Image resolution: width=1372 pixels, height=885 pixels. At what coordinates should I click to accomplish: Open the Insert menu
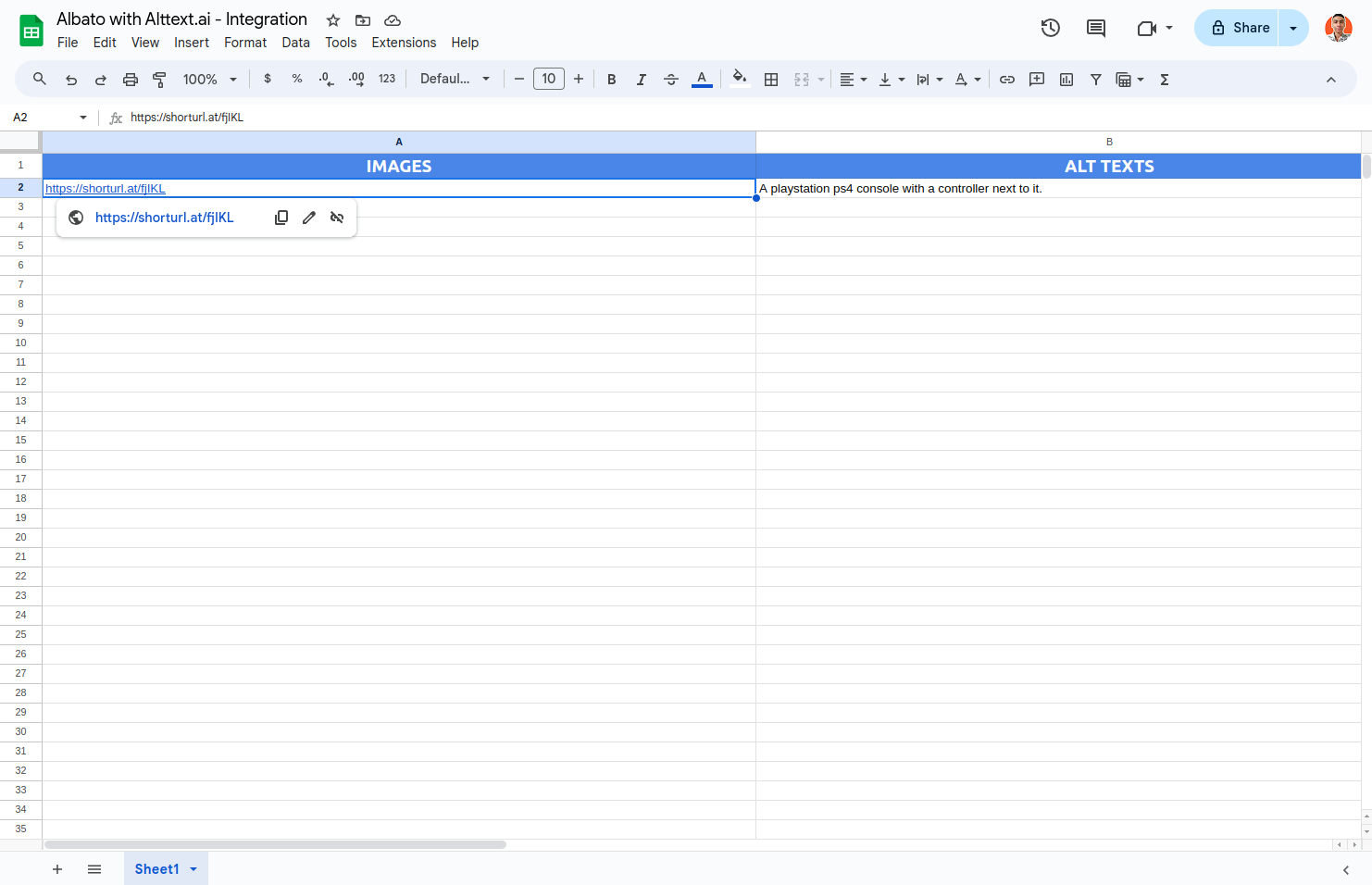coord(192,43)
